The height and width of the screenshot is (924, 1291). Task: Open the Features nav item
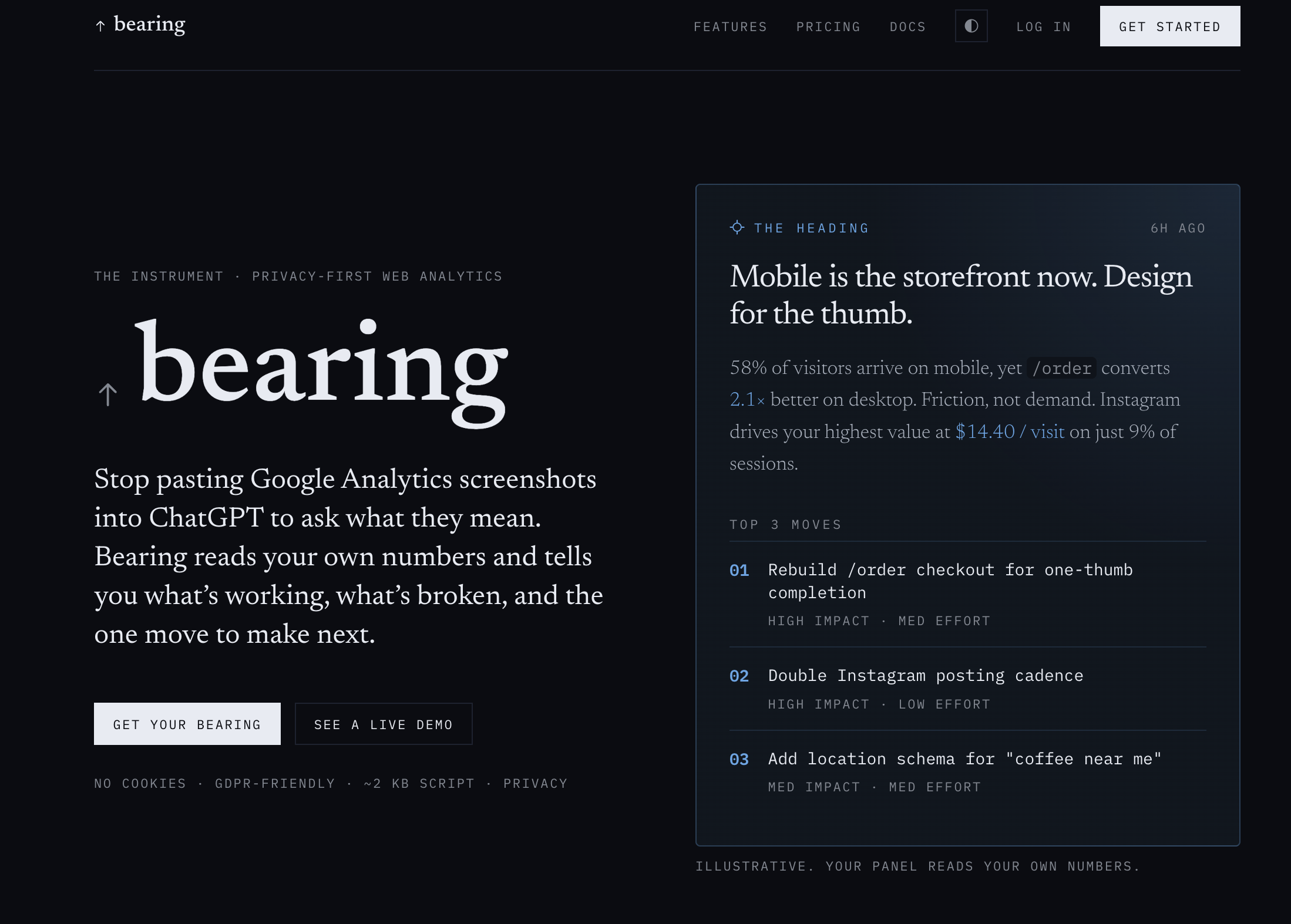[730, 27]
